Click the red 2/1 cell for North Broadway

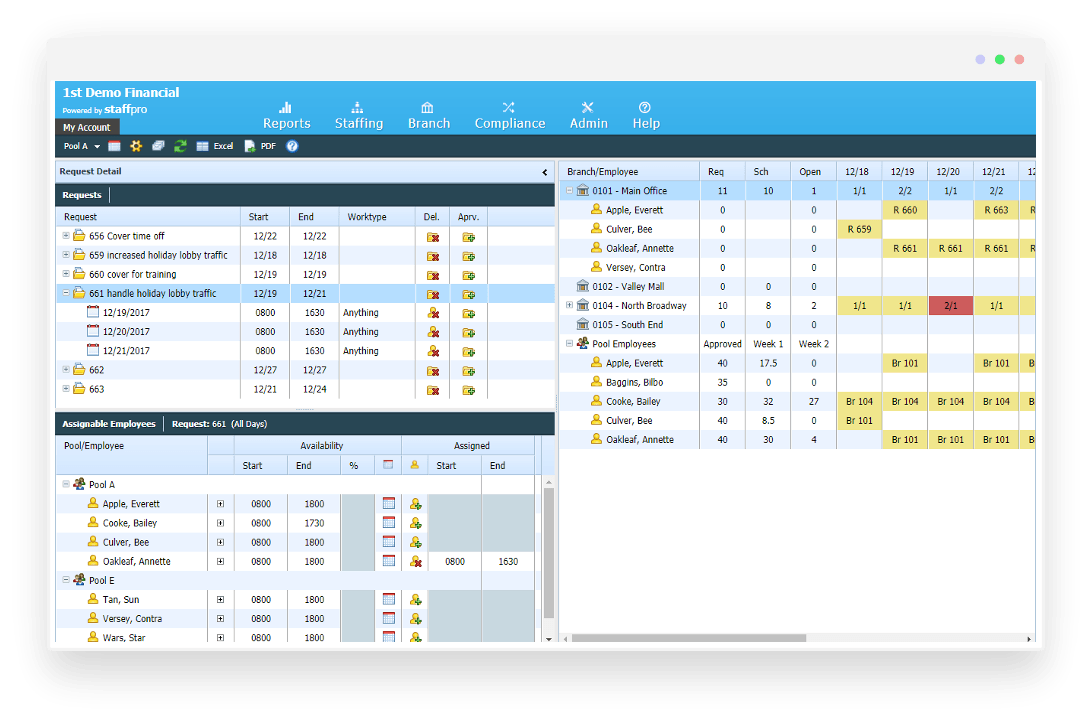951,306
